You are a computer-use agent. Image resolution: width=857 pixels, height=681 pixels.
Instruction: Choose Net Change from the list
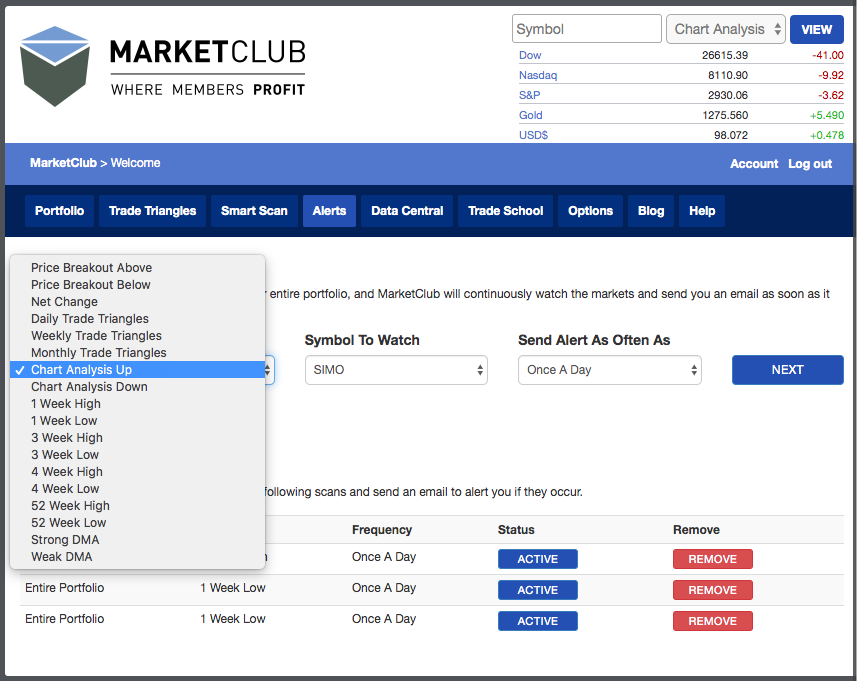pyautogui.click(x=138, y=302)
